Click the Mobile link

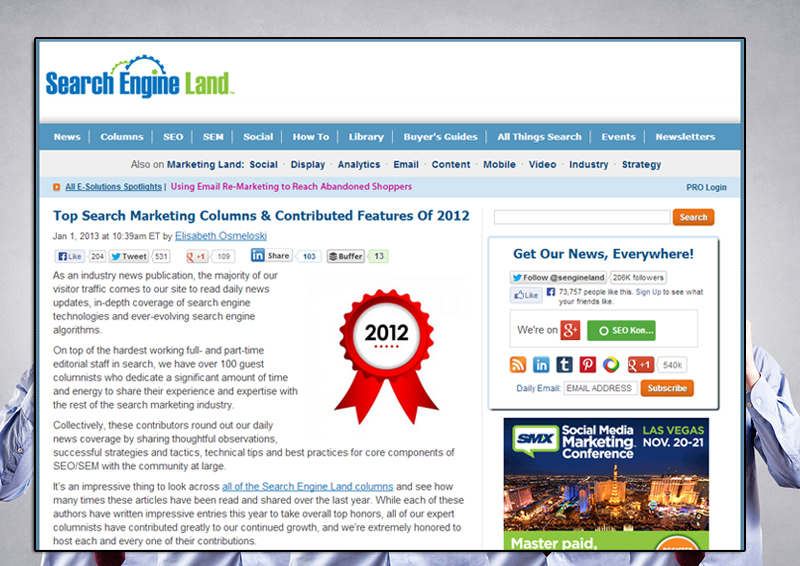(x=499, y=164)
